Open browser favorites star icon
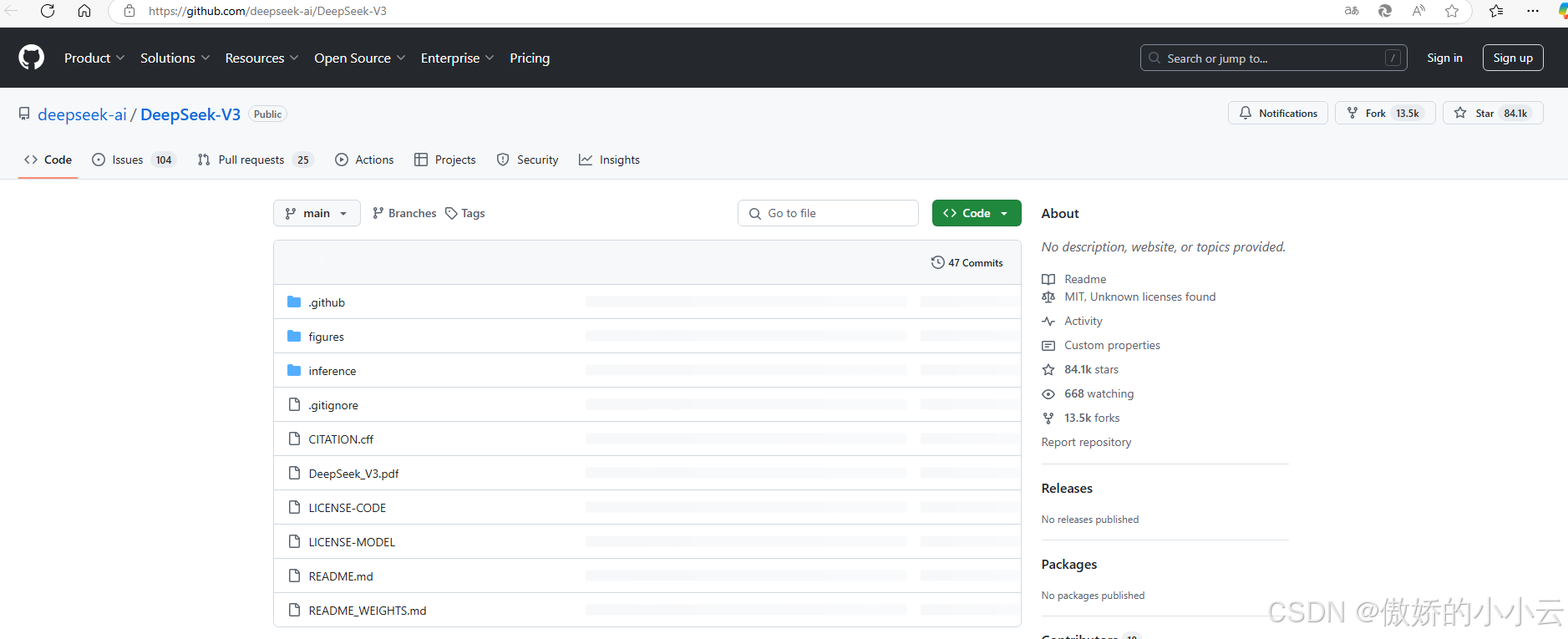1568x639 pixels. point(1452,11)
